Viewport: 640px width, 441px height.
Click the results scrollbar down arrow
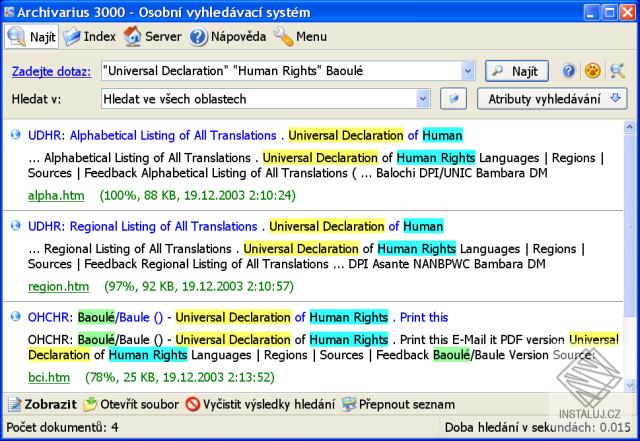click(629, 385)
